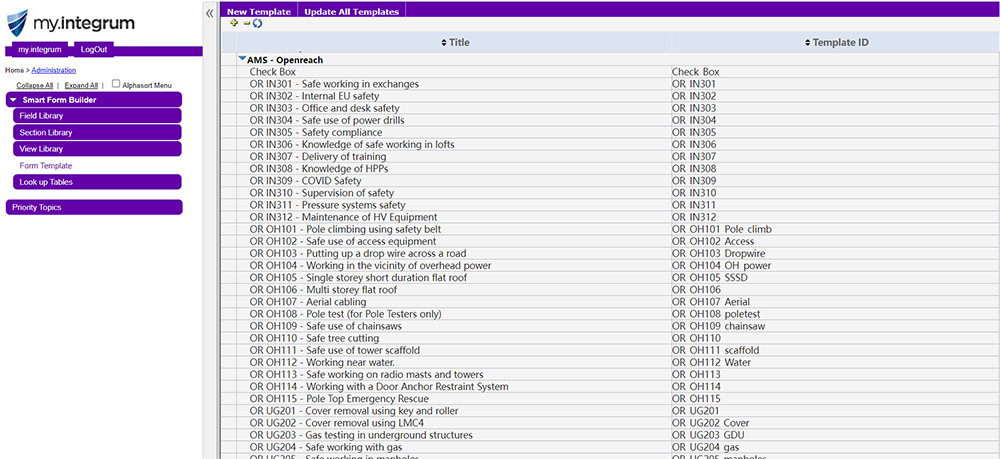The image size is (1000, 459).
Task: Open OR OH102 - Safe use of access equipment
Action: [x=342, y=242]
